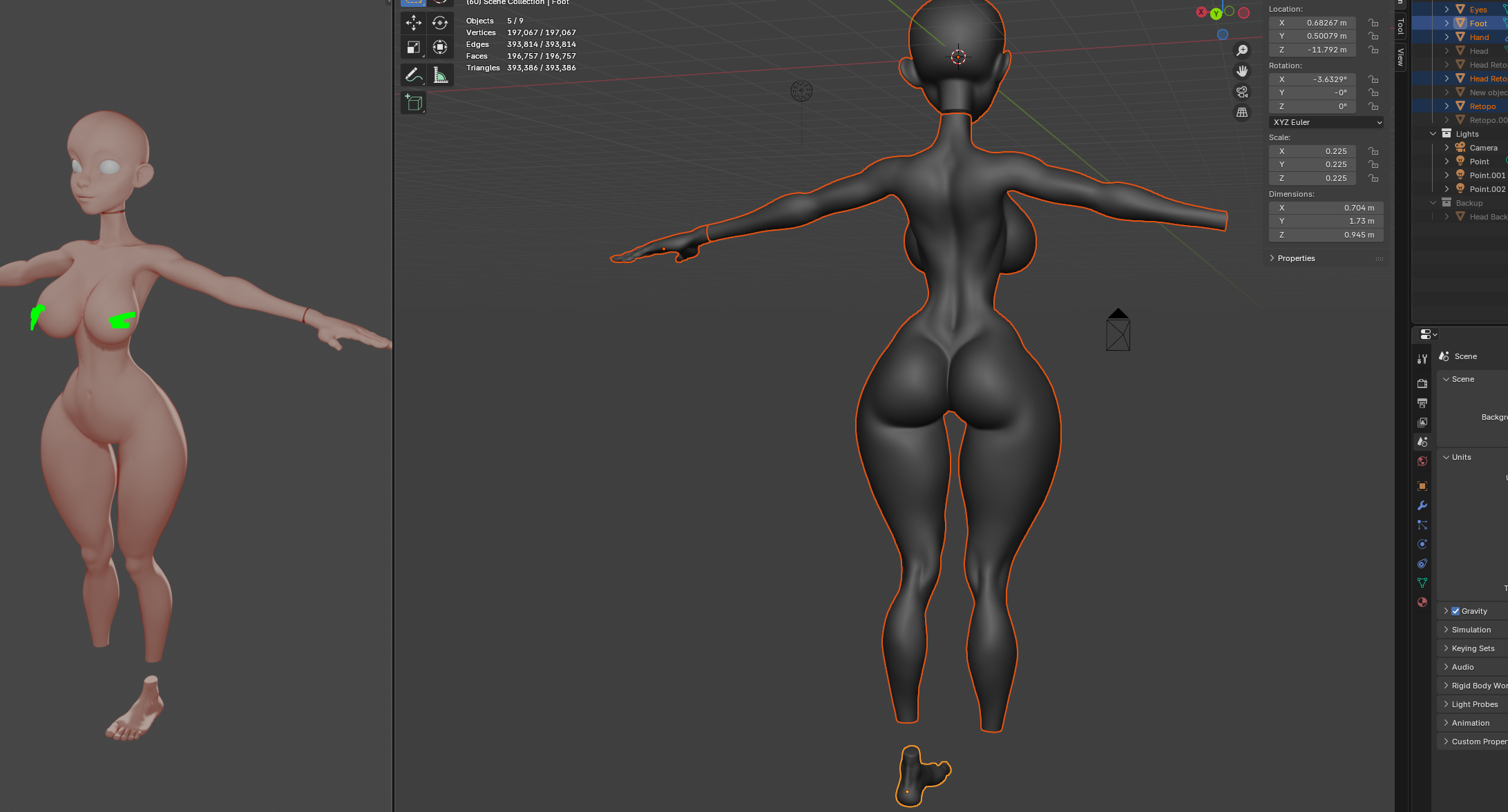Viewport: 1508px width, 812px height.
Task: Toggle the Gravity checkbox
Action: pyautogui.click(x=1455, y=611)
